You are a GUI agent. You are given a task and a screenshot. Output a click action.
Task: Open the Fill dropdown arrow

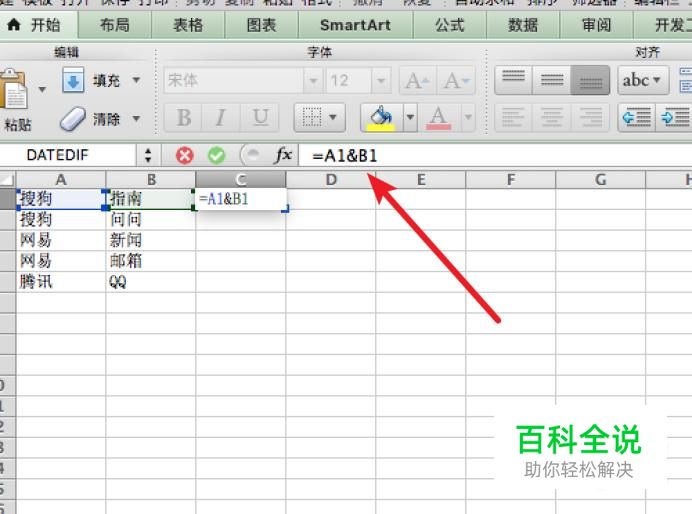point(136,80)
